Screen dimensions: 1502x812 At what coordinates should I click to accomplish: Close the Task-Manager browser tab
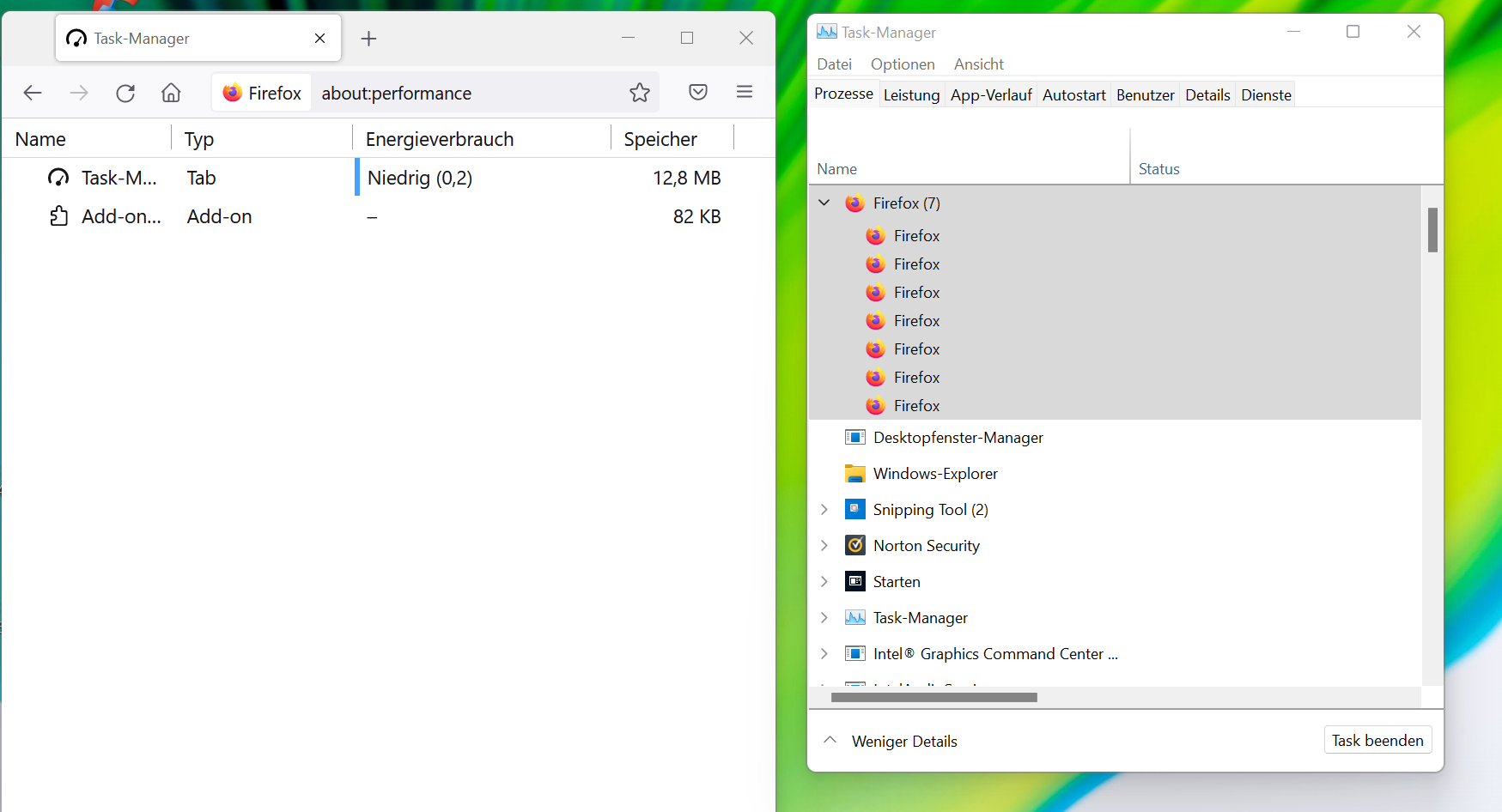coord(319,39)
